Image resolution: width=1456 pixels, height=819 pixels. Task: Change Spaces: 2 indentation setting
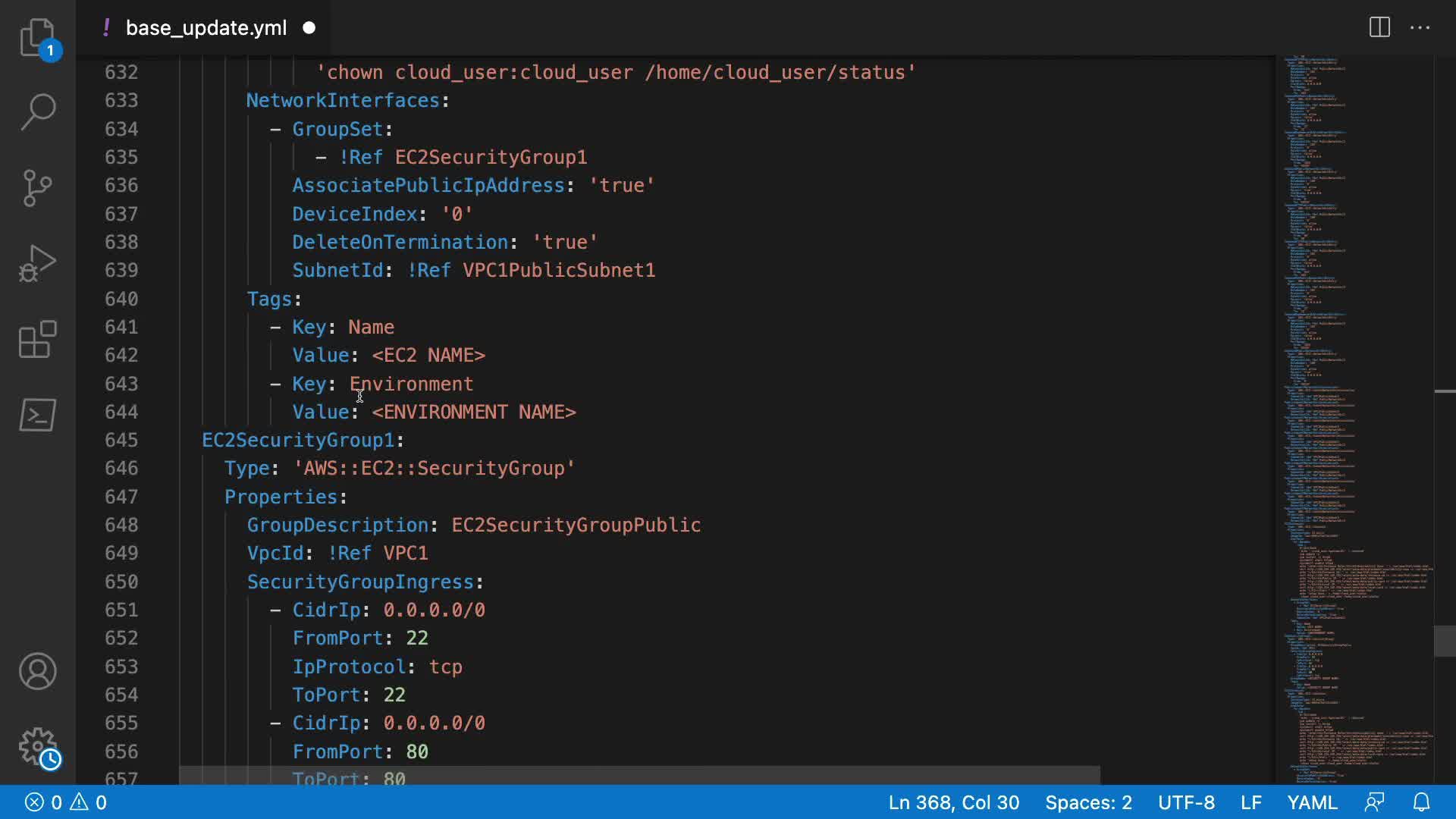(x=1088, y=802)
